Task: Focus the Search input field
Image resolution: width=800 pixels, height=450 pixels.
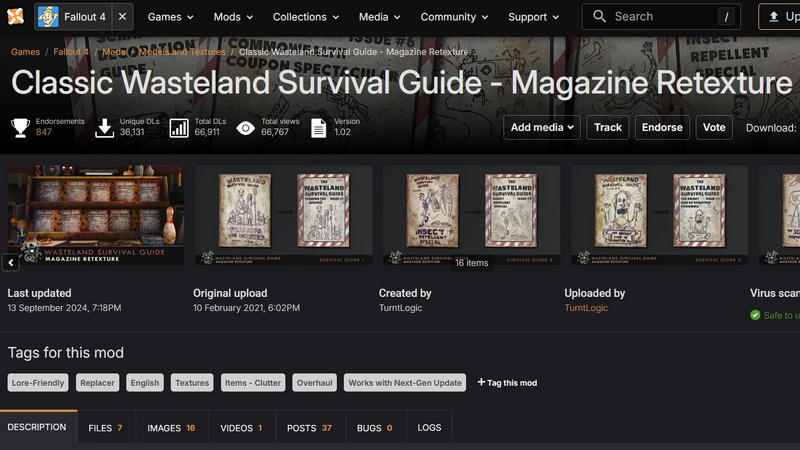Action: click(661, 17)
